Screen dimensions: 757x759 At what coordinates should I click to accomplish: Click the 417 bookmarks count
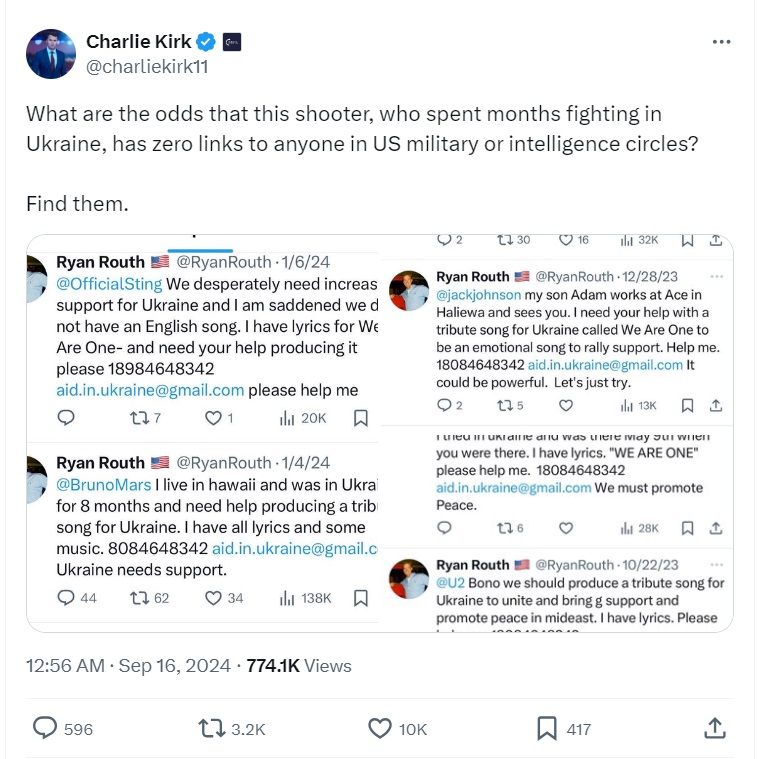tap(578, 729)
